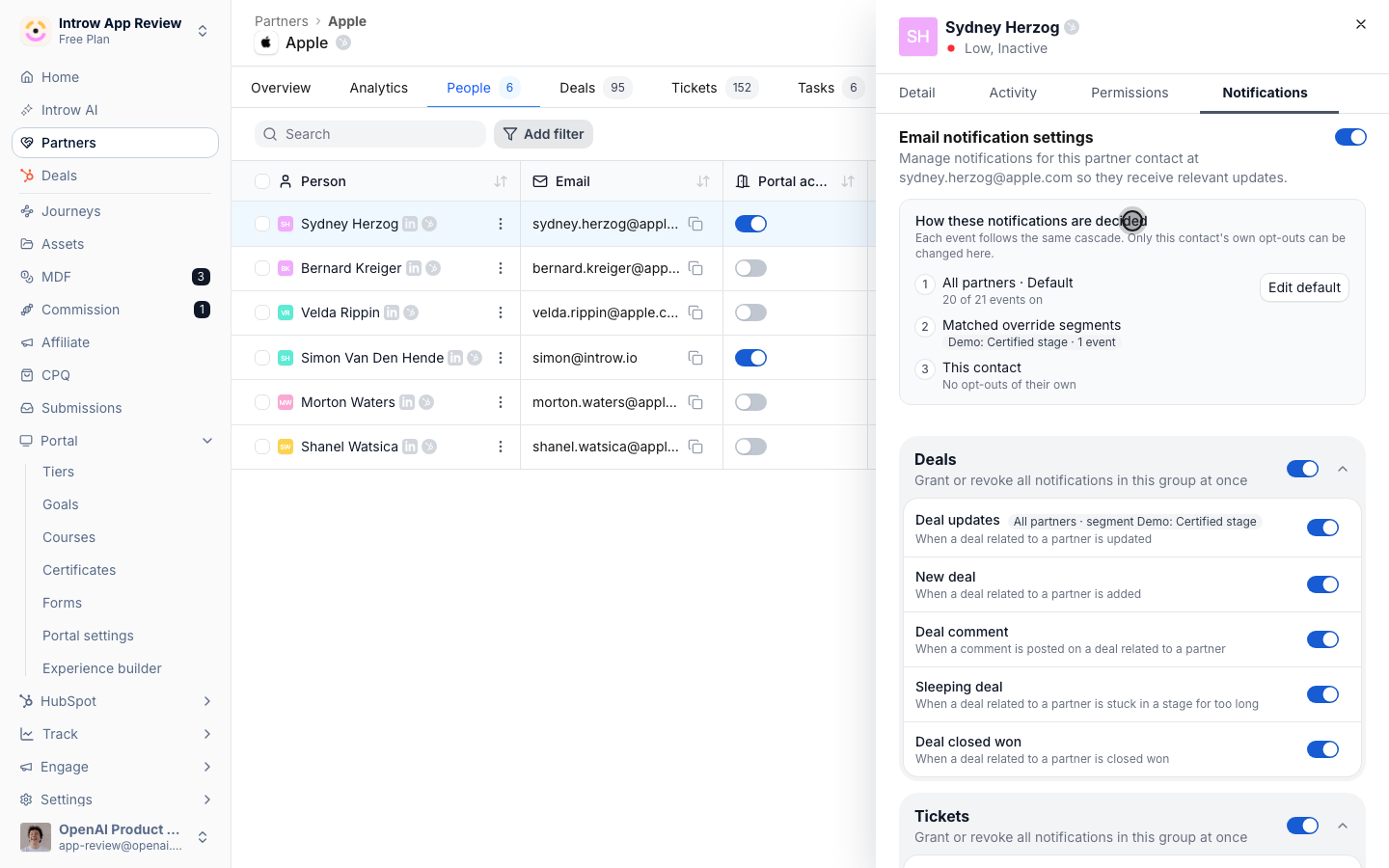The width and height of the screenshot is (1389, 868).
Task: Select all rows with header checkbox
Action: 262,181
